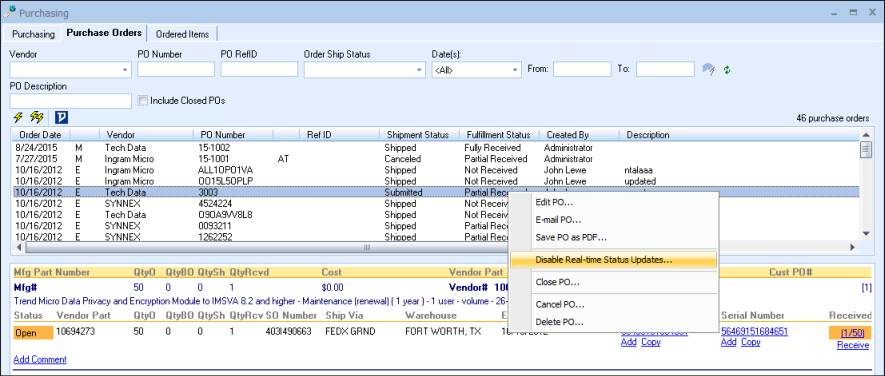Sort by the Shipment Status column header
This screenshot has height=376, width=885.
pos(418,135)
